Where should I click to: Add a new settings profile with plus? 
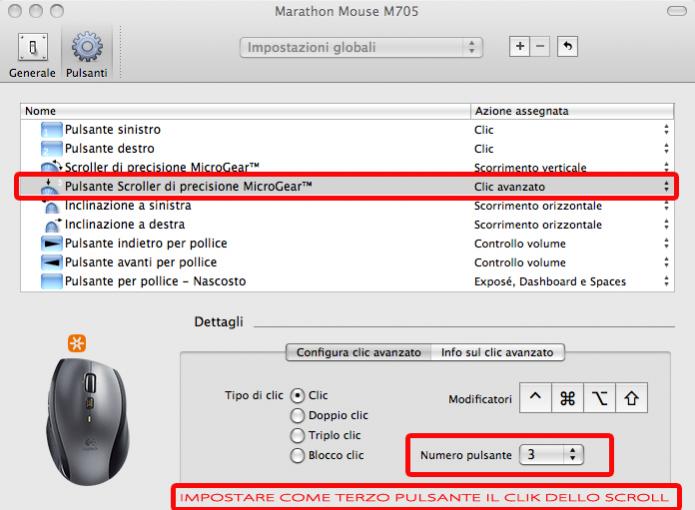pos(519,46)
